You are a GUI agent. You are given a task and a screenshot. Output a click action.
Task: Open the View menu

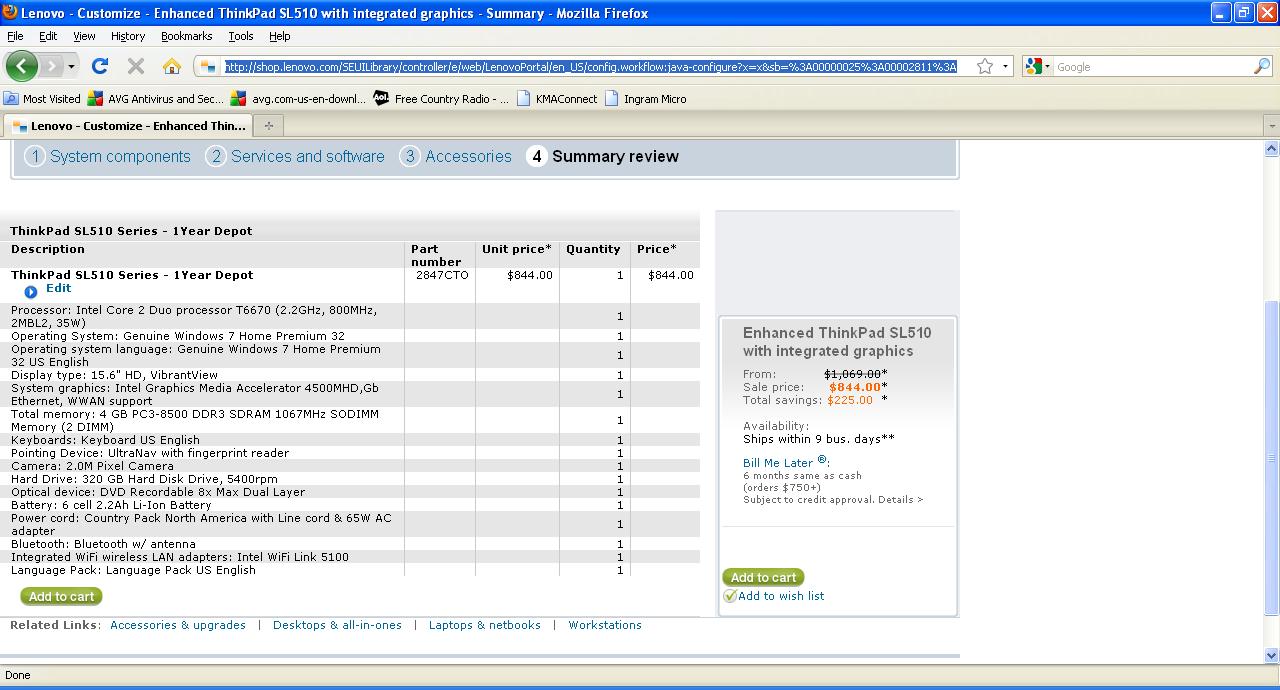(x=84, y=36)
